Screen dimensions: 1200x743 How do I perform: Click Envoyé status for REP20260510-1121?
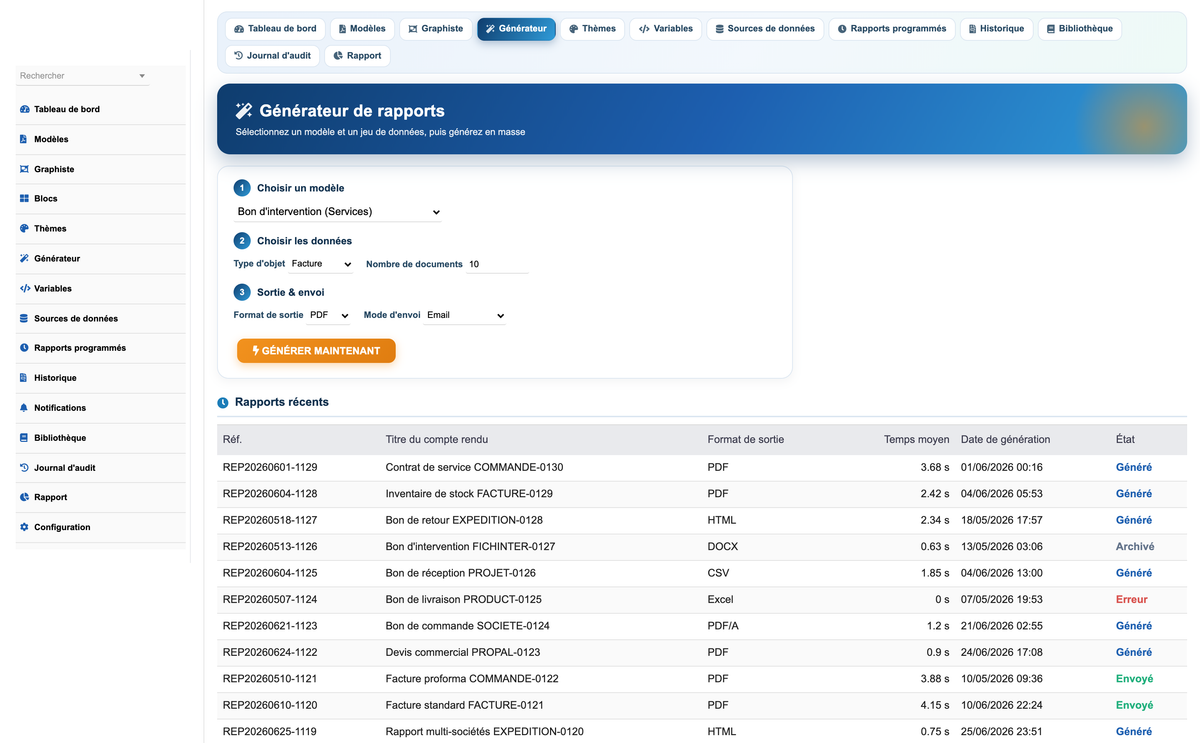click(1134, 679)
